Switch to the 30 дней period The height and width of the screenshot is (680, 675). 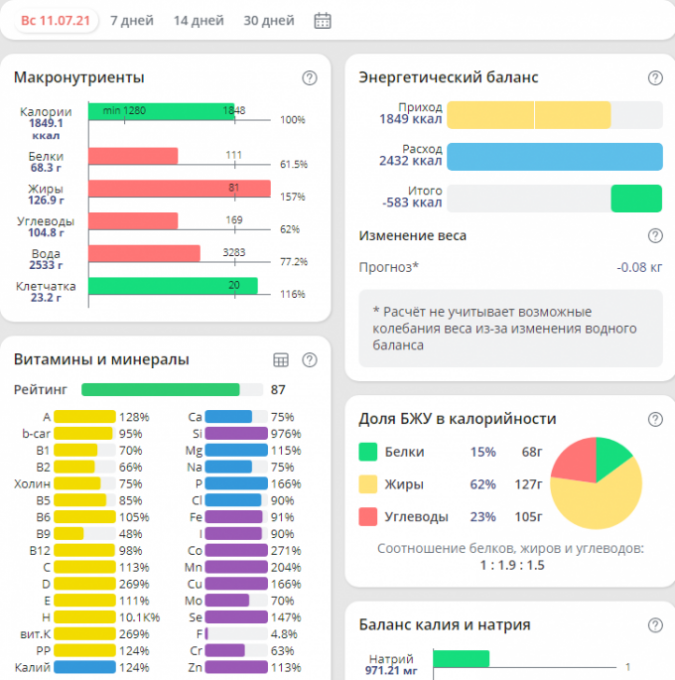coord(269,20)
